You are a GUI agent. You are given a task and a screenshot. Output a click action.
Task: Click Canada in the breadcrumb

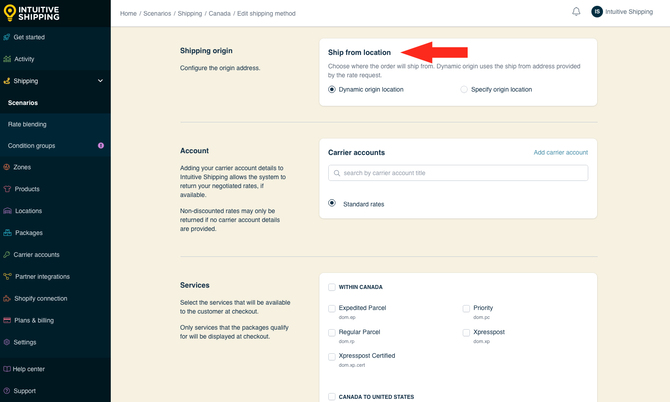220,14
